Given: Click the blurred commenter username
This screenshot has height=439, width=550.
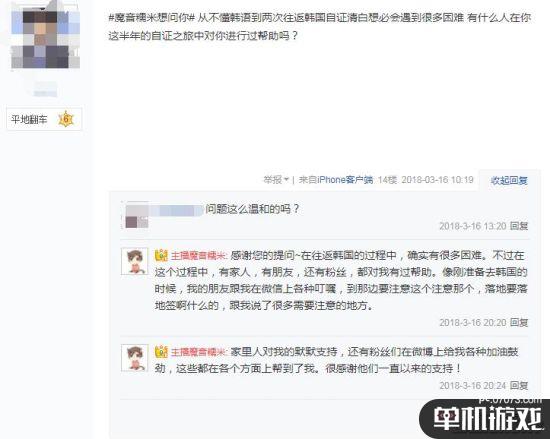Looking at the screenshot, I should point(177,210).
